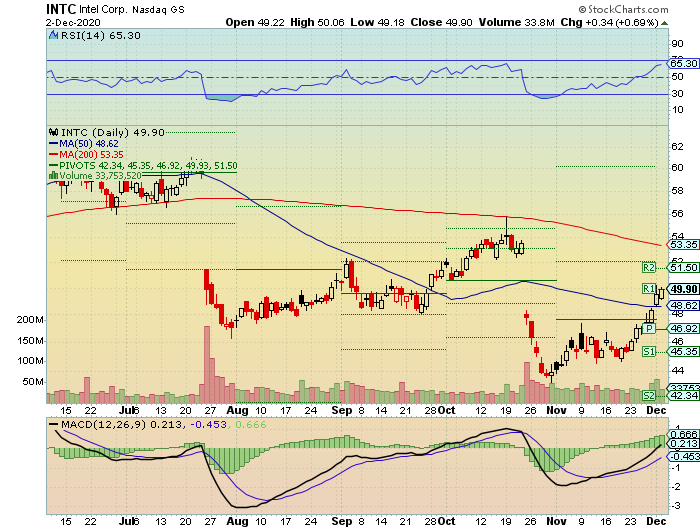Click the PIVOTS legend entry
Screen dimensions: 700x530
click(x=148, y=165)
